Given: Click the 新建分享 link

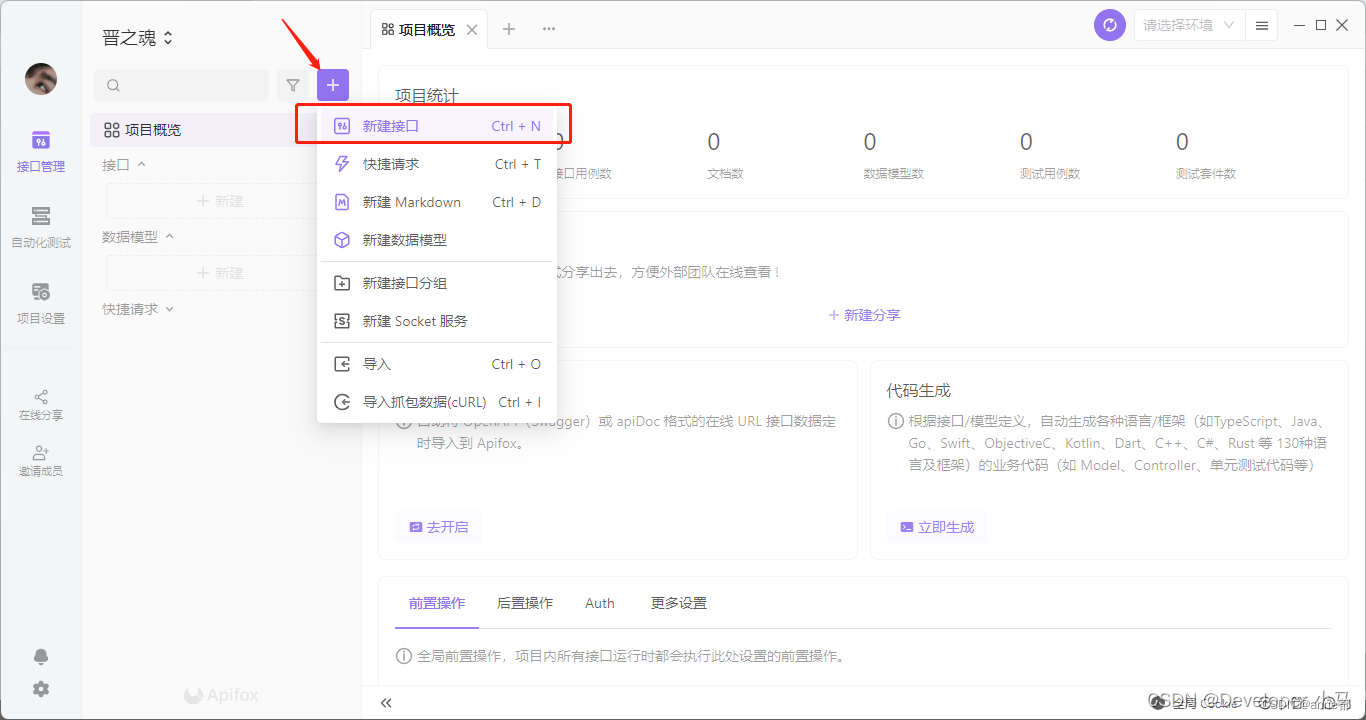Looking at the screenshot, I should pyautogui.click(x=864, y=315).
